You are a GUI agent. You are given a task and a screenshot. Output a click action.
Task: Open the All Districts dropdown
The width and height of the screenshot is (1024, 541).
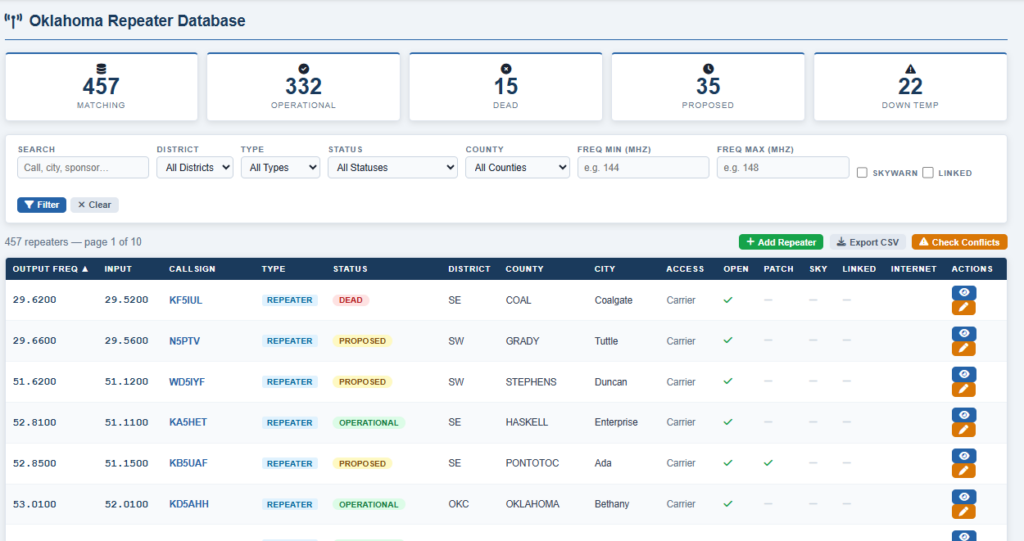tap(195, 168)
